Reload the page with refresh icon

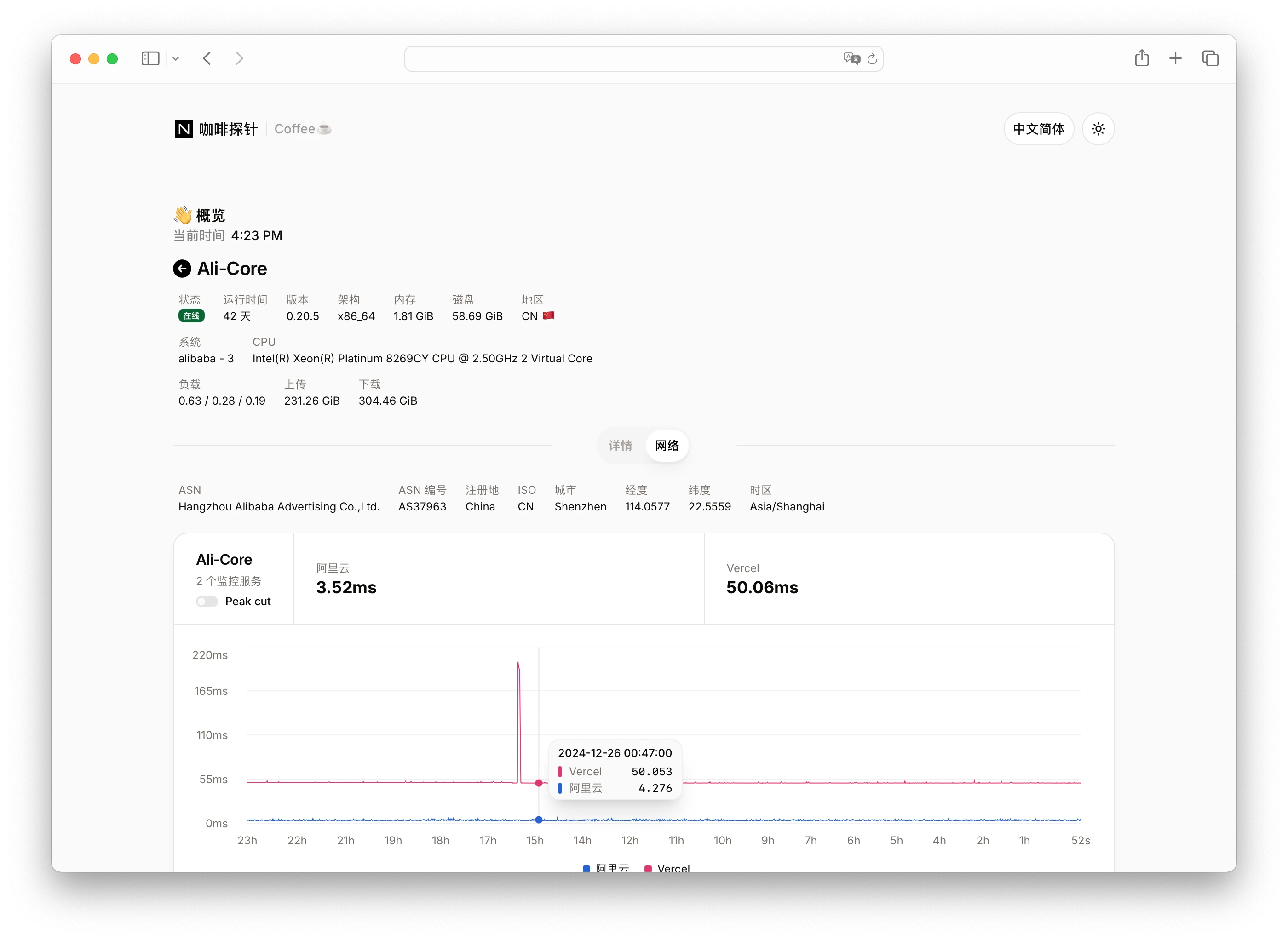tap(872, 58)
